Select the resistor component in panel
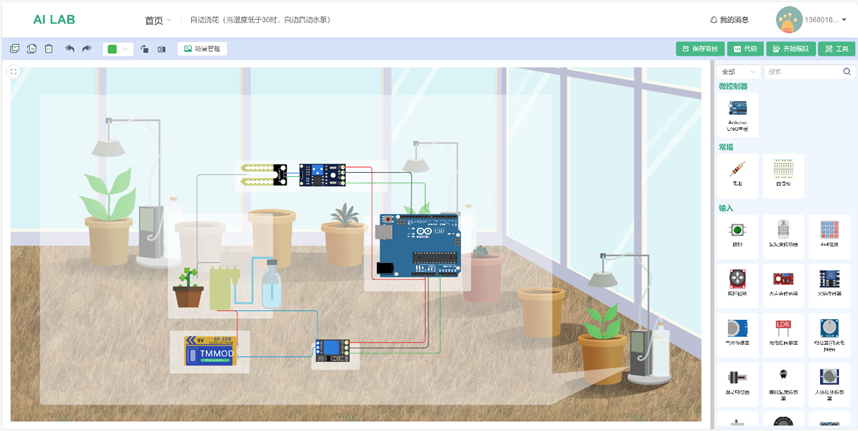The image size is (858, 431). click(737, 174)
